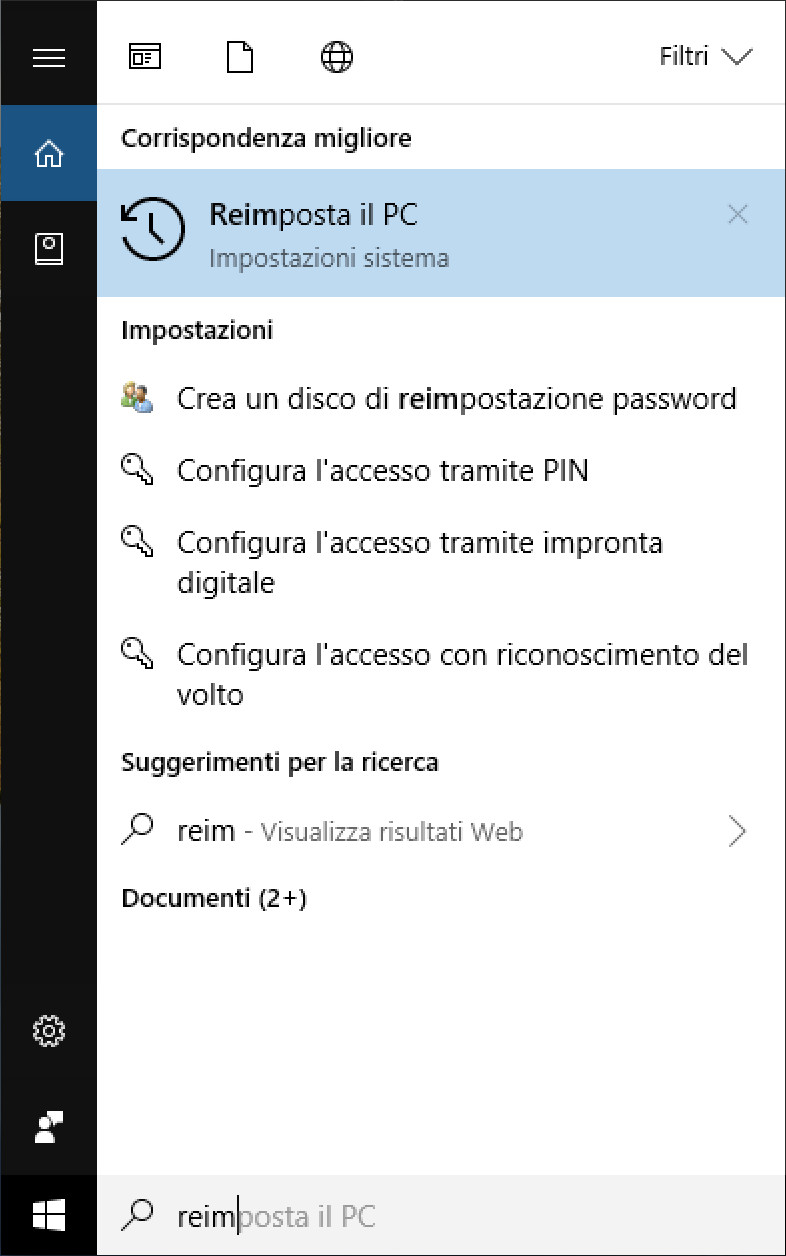Filter results by Documents icon
786x1256 pixels.
click(240, 58)
